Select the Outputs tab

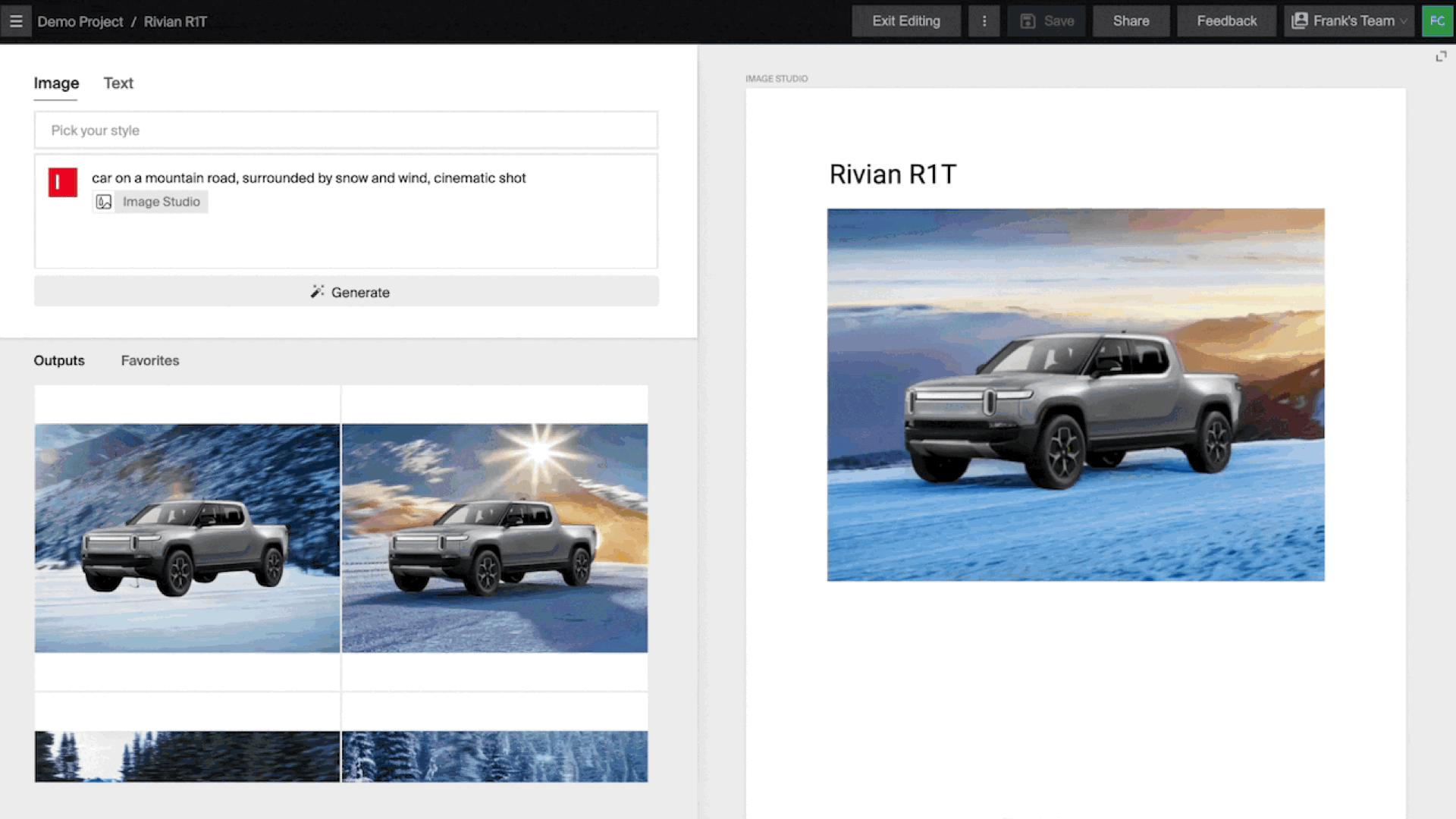coord(58,360)
